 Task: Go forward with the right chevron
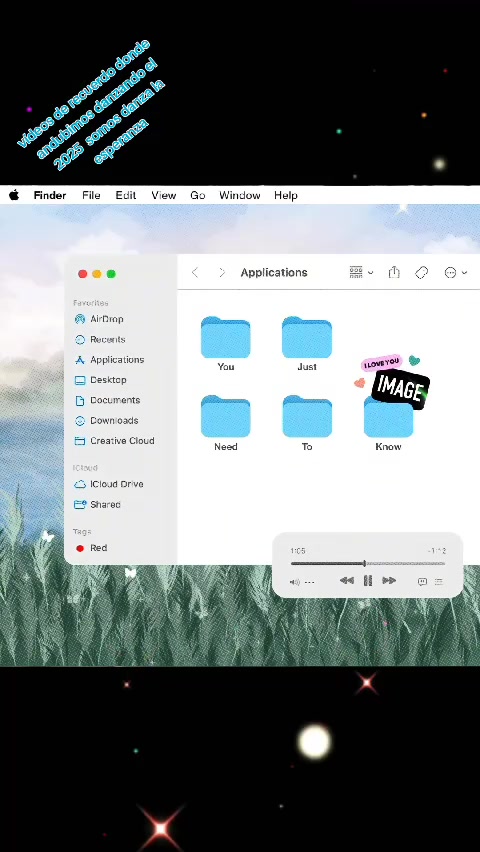pyautogui.click(x=222, y=272)
